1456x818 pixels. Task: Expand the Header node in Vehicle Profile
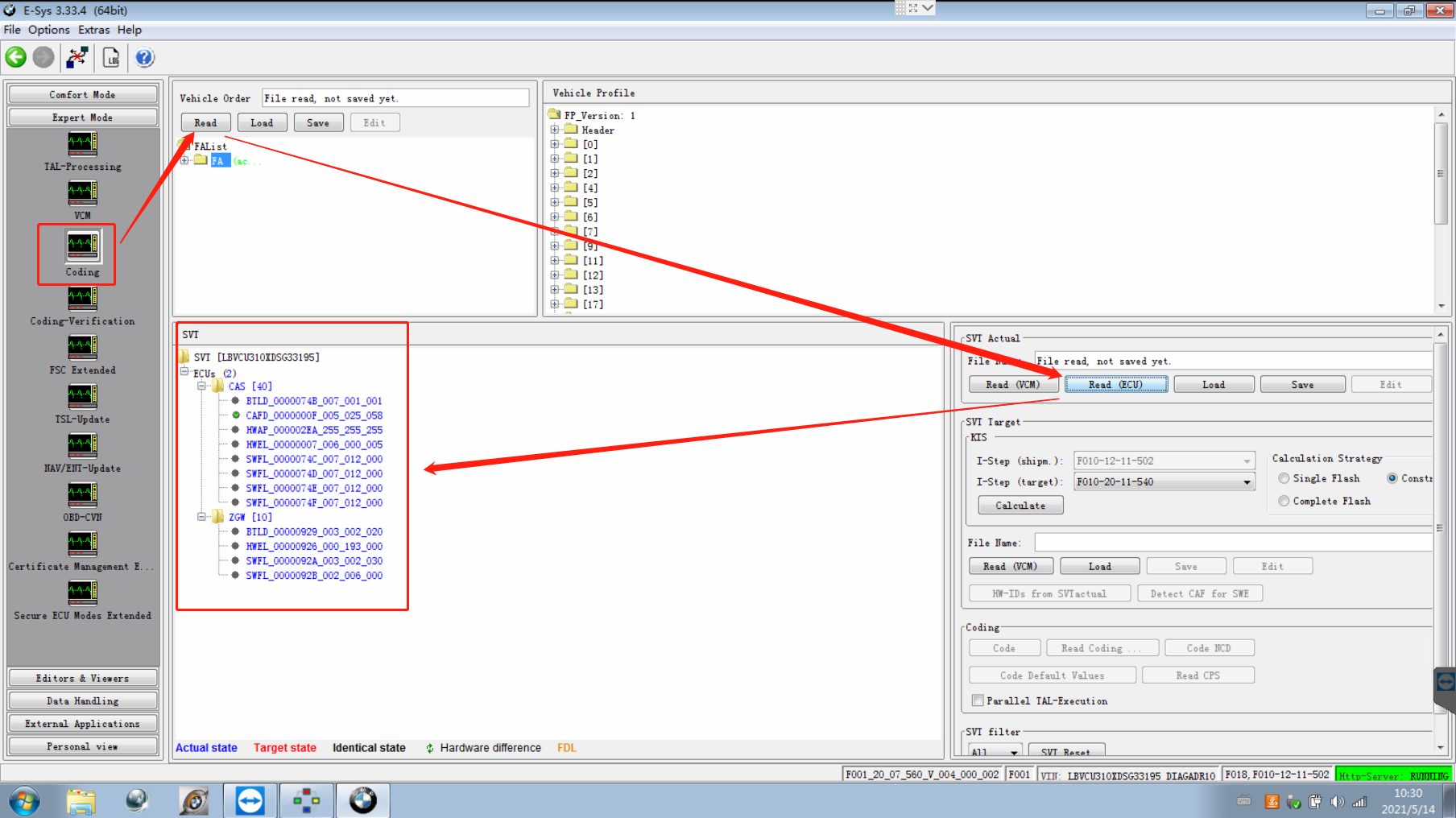(555, 130)
